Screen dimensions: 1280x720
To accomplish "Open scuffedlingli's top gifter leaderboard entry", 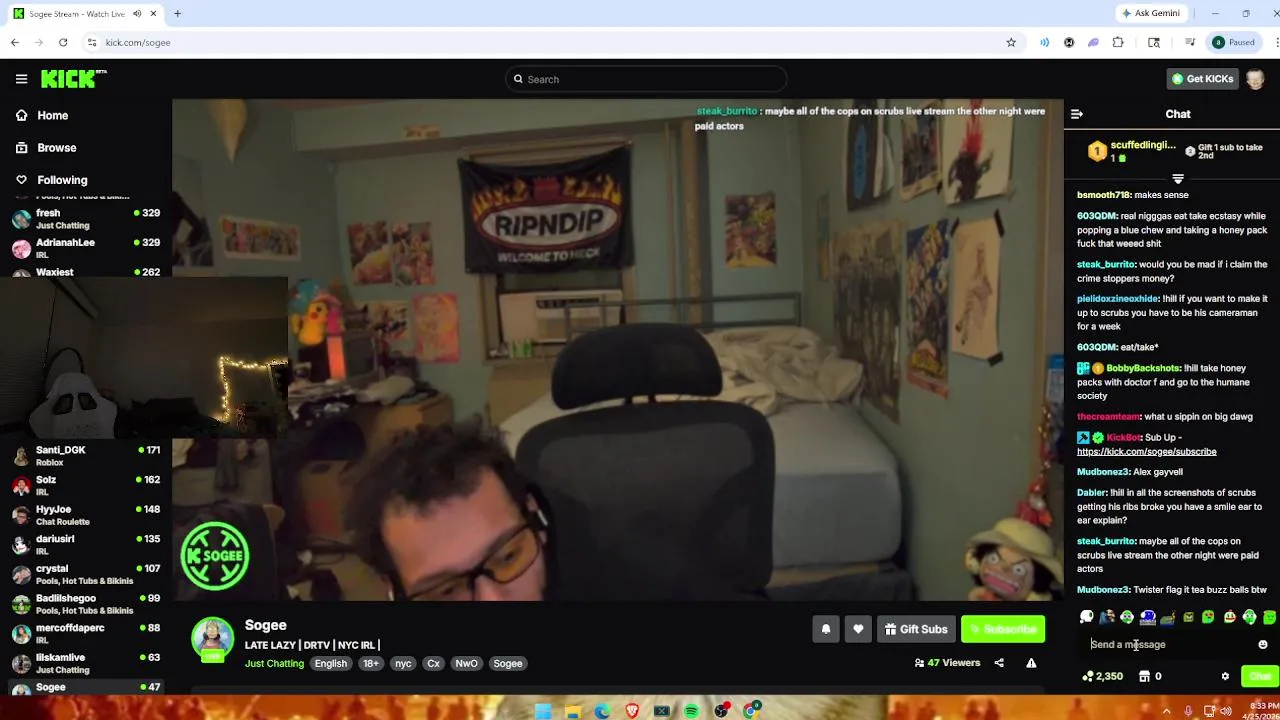I will point(1132,151).
